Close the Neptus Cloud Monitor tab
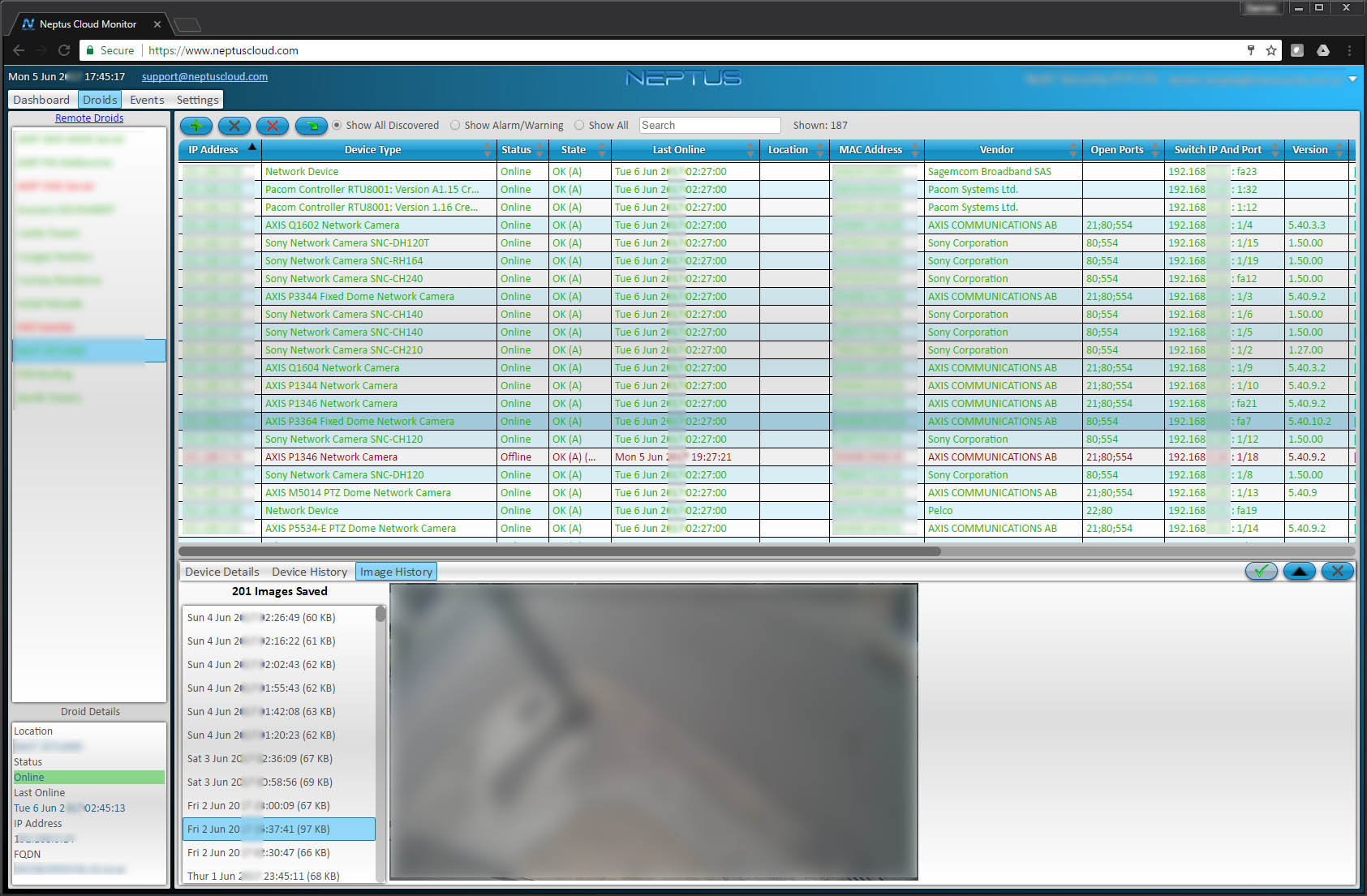1367x896 pixels. pos(157,24)
